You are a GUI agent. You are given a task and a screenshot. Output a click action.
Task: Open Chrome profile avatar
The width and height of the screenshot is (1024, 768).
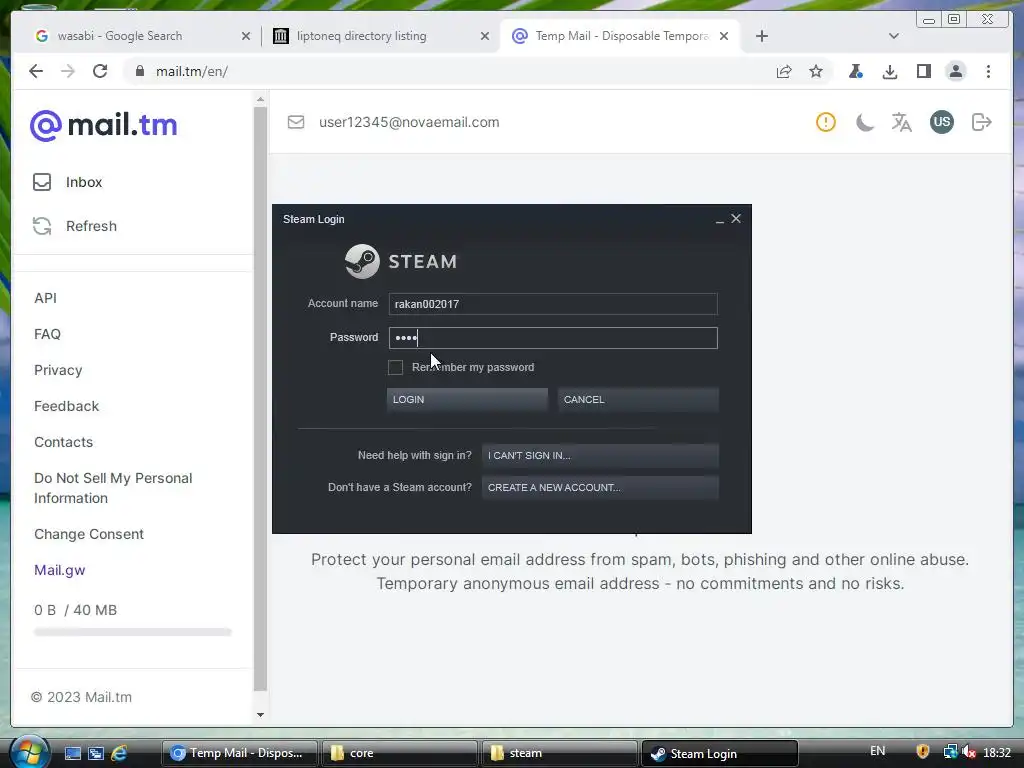coord(955,71)
